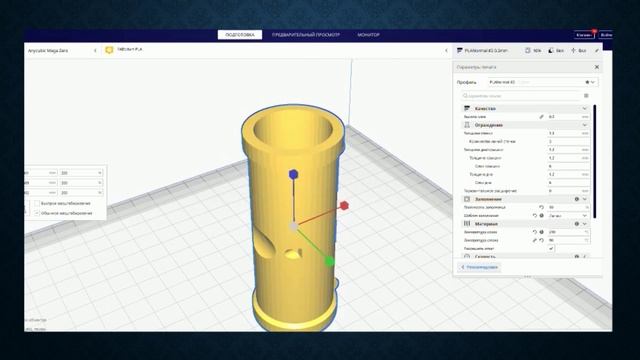This screenshot has width=640, height=360.
Task: Expand the Скорость section chevron
Action: (x=584, y=256)
